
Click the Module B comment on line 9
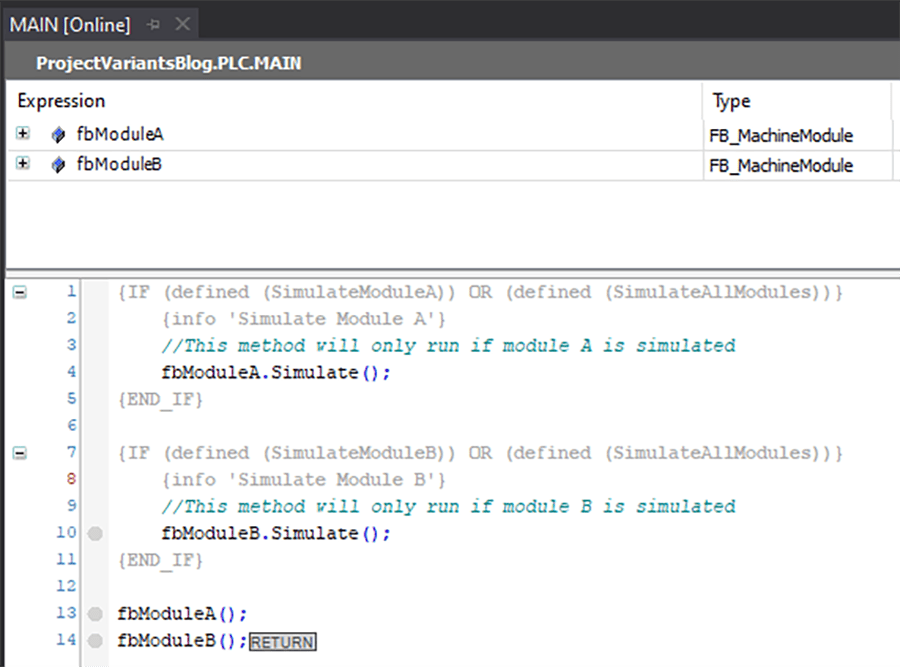pos(448,506)
